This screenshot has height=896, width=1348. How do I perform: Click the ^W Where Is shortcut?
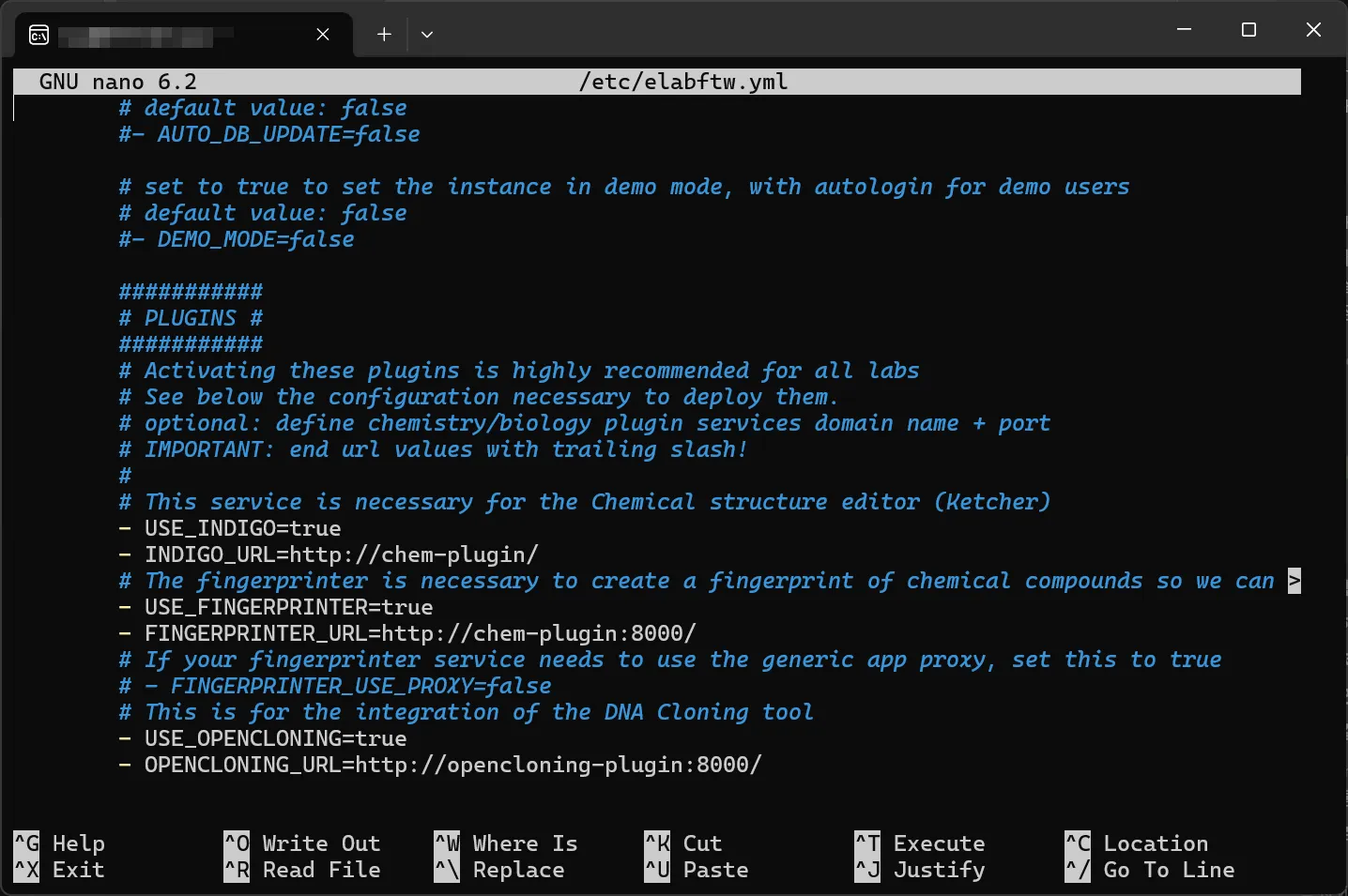[507, 843]
